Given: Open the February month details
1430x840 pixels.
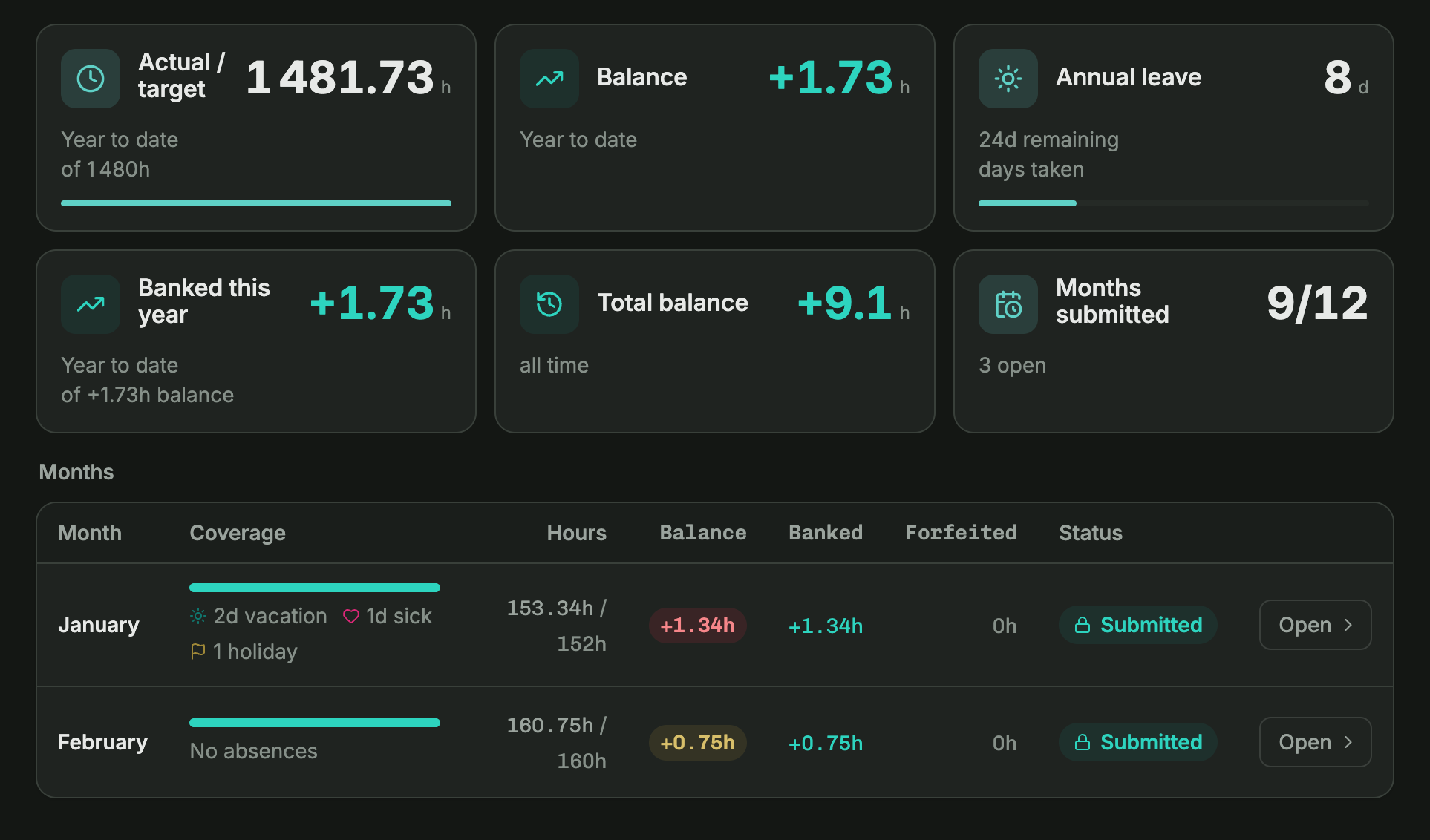Looking at the screenshot, I should click(x=1315, y=742).
